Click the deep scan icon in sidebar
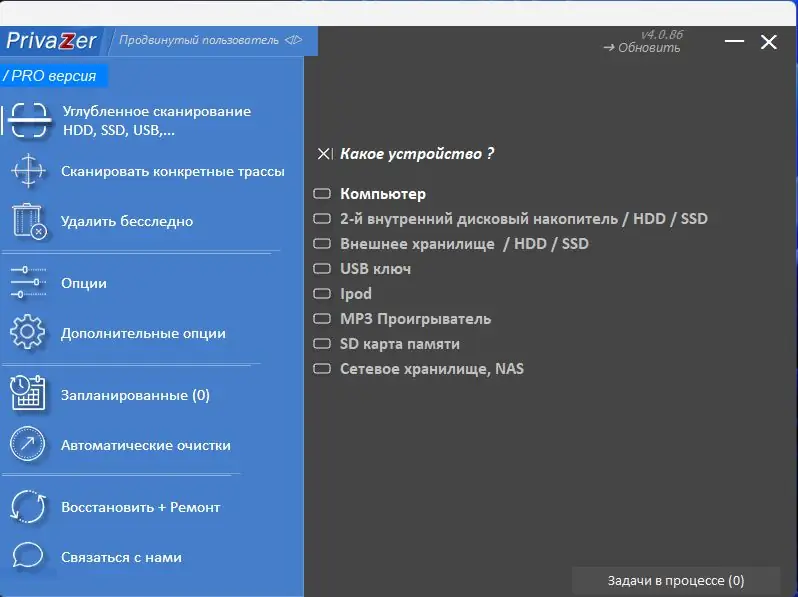The image size is (798, 597). (29, 121)
